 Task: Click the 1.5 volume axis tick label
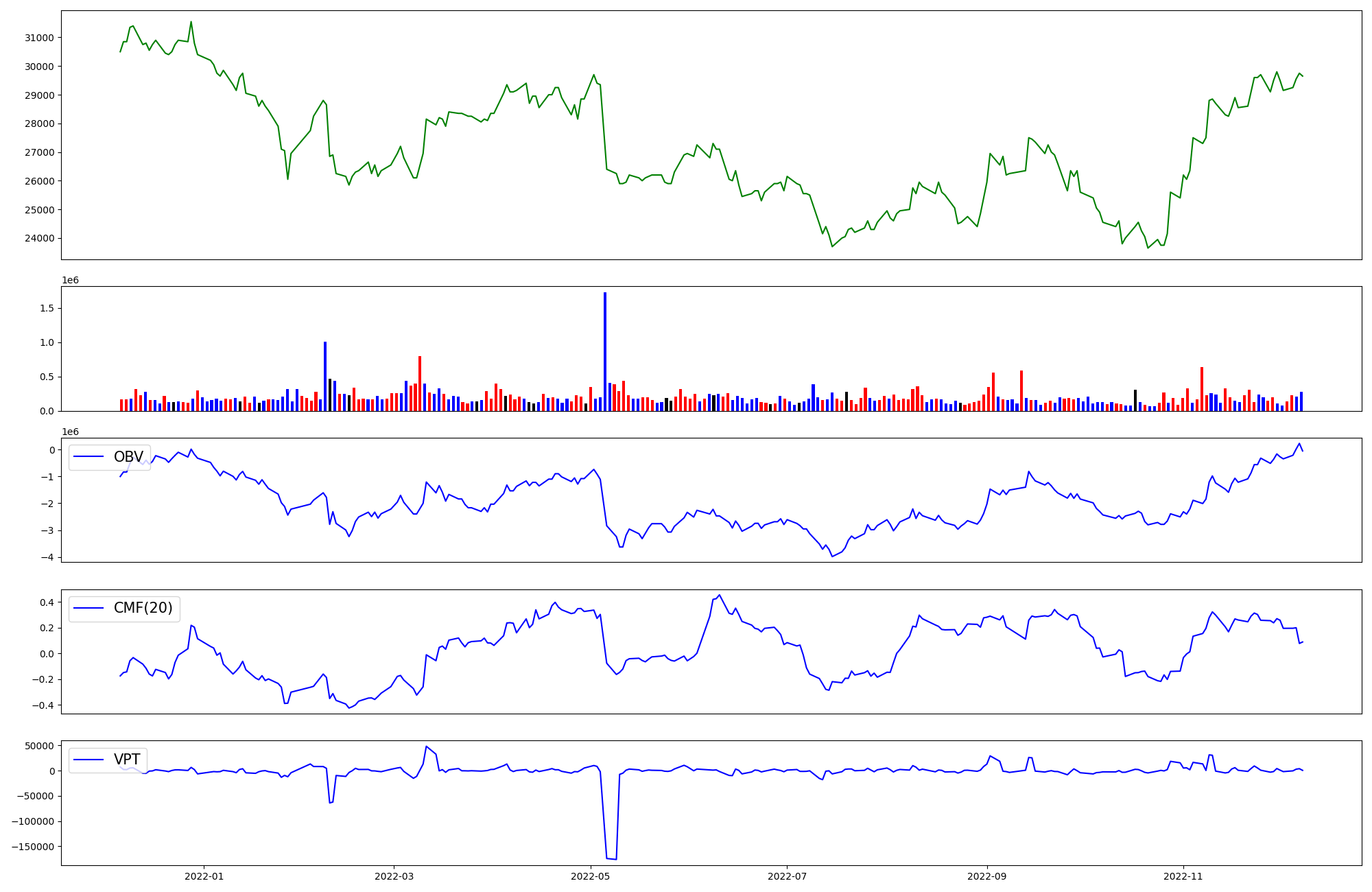(47, 309)
